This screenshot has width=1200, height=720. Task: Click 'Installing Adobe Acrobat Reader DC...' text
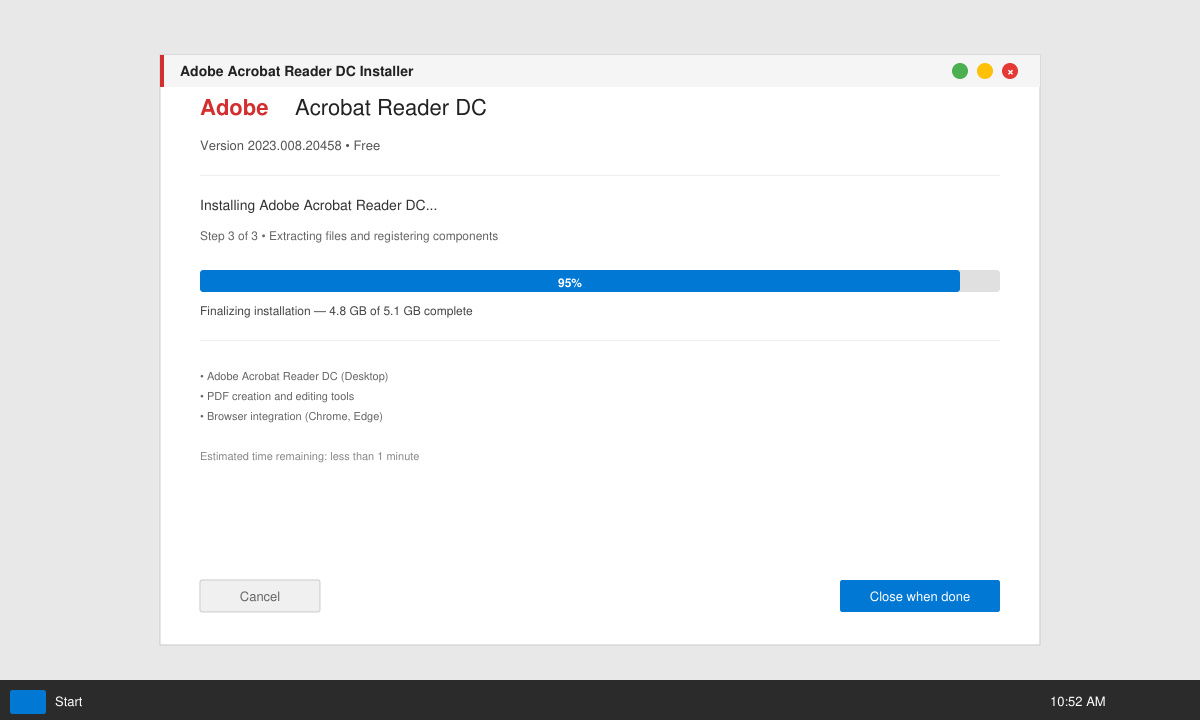tap(319, 205)
